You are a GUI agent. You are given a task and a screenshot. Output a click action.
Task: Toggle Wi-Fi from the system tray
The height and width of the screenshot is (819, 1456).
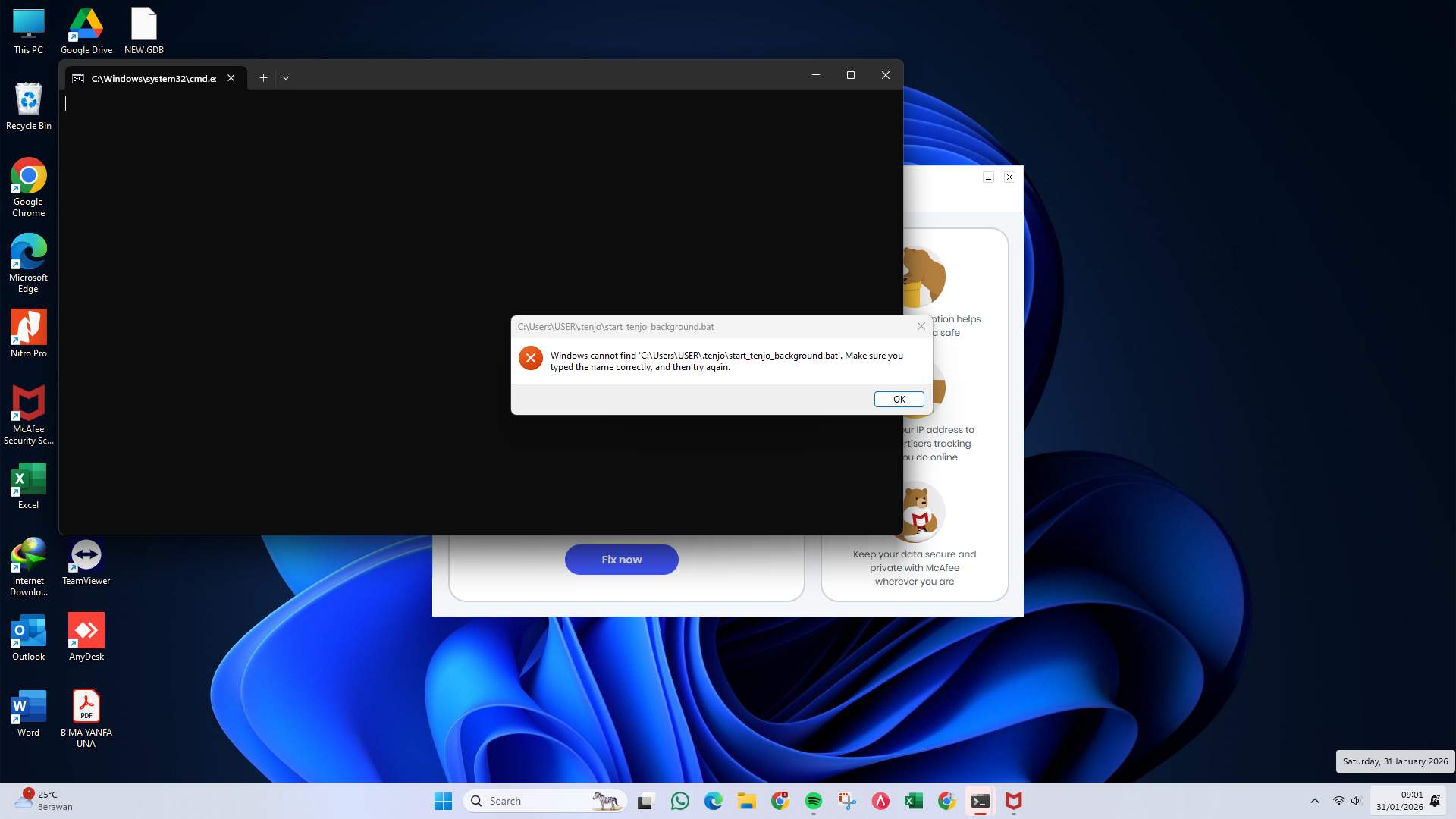point(1336,800)
